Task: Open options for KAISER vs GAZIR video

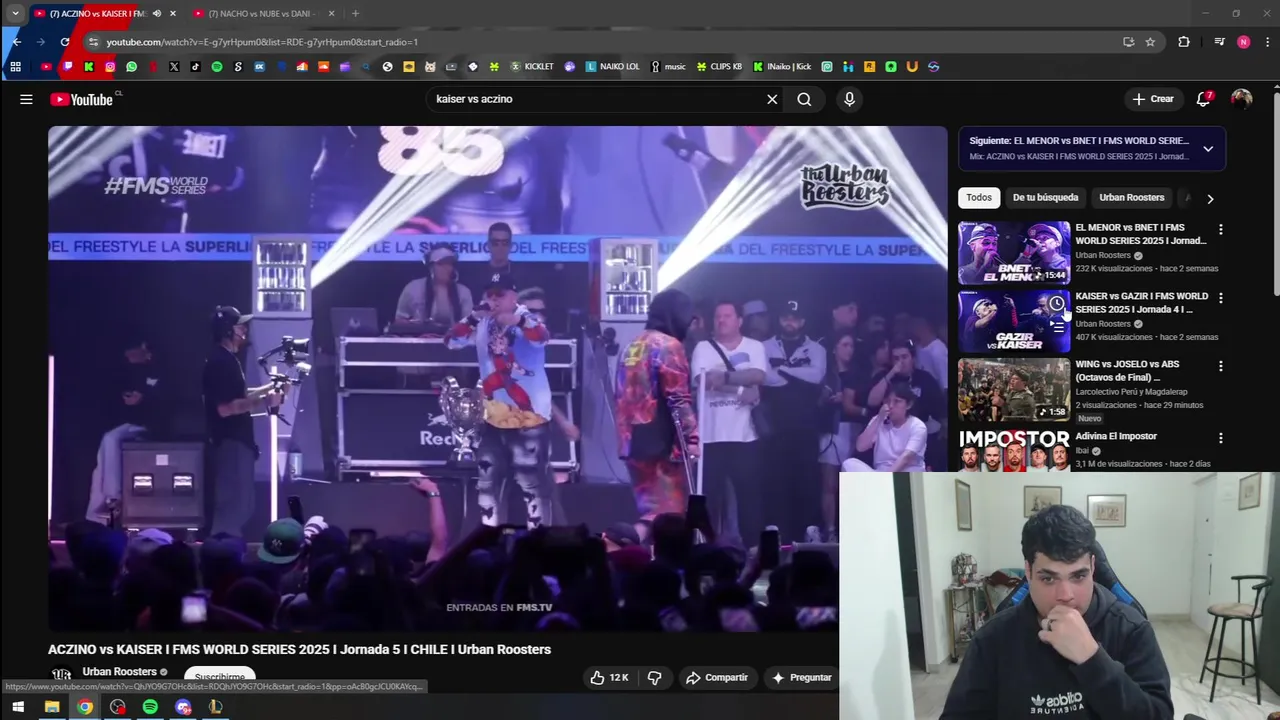Action: click(1220, 298)
